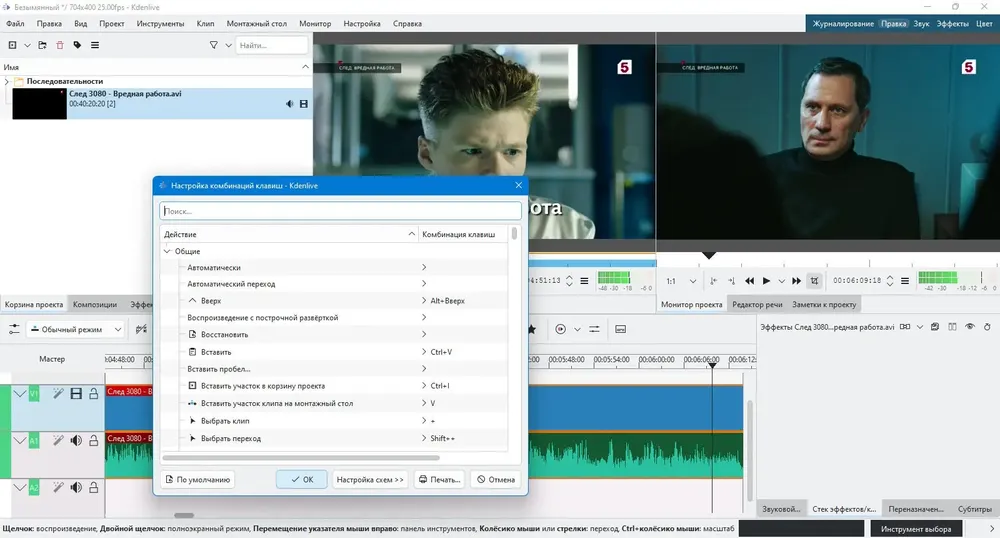
Task: Click the play button in project monitor
Action: point(767,280)
